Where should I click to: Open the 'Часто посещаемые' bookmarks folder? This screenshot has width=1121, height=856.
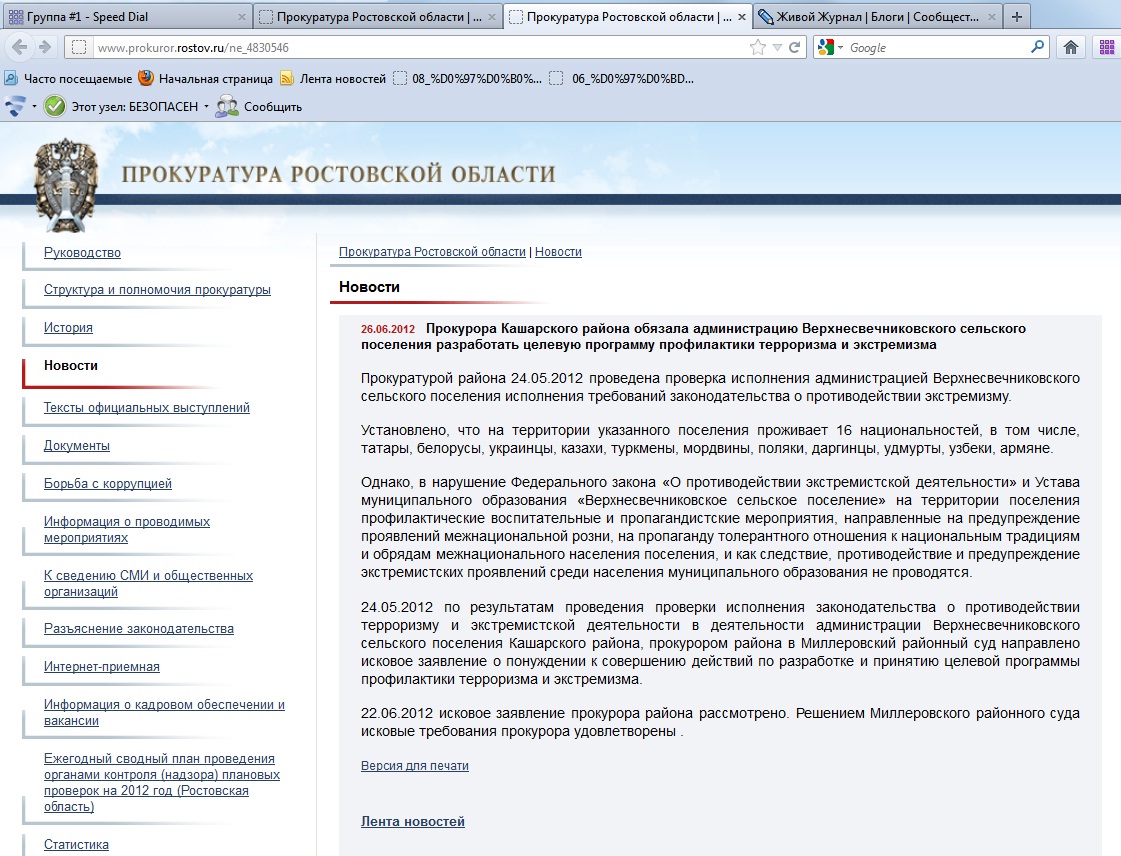pyautogui.click(x=68, y=79)
